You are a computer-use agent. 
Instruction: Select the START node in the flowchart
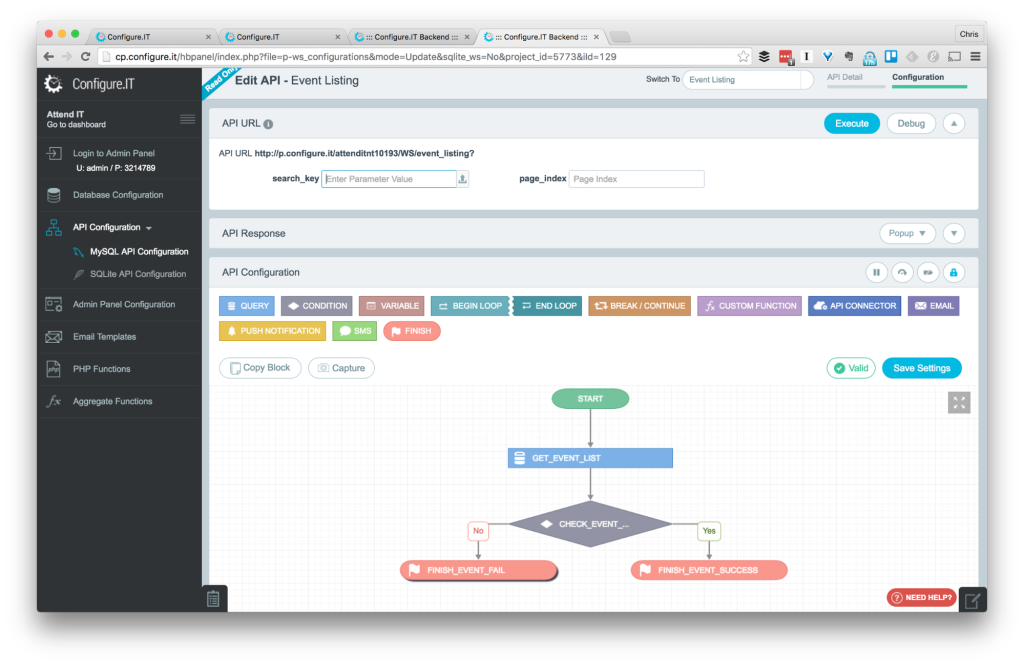coord(590,398)
